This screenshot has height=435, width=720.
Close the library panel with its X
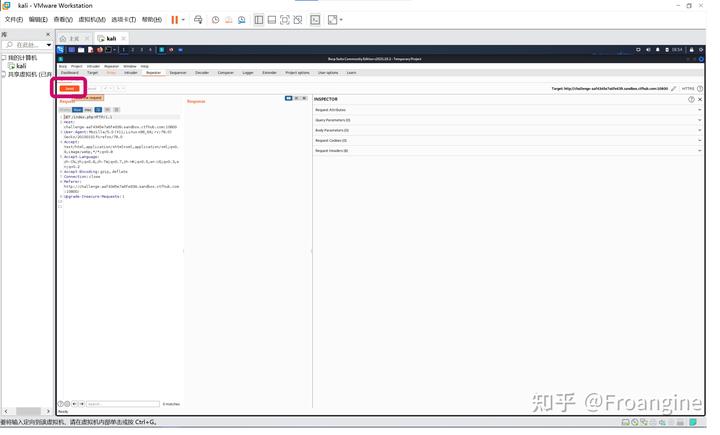point(48,34)
